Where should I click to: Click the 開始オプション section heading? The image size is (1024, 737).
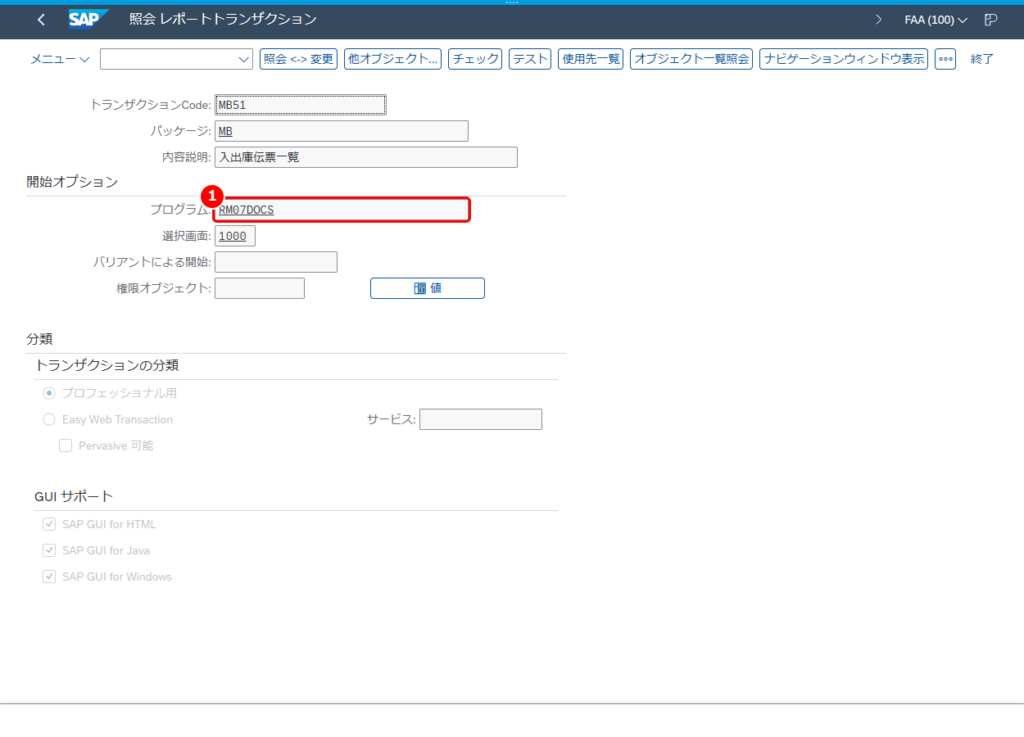(x=72, y=181)
